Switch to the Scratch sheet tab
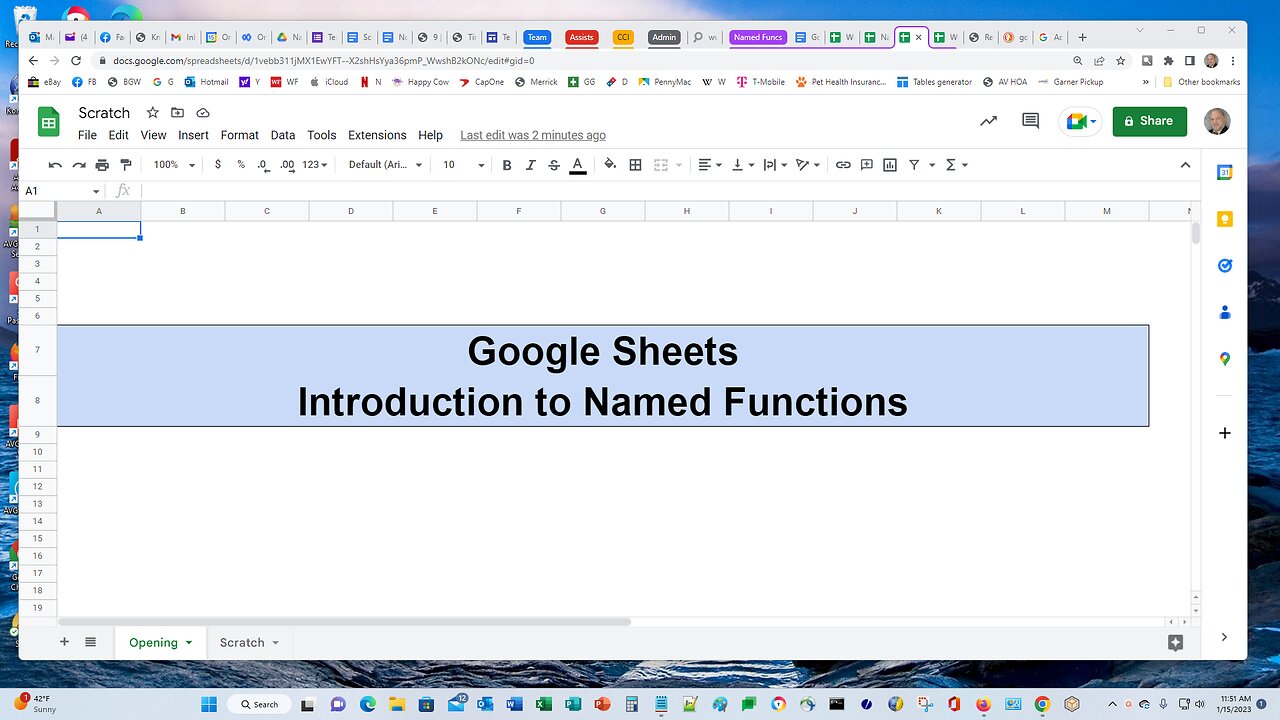Viewport: 1280px width, 720px height. (241, 642)
